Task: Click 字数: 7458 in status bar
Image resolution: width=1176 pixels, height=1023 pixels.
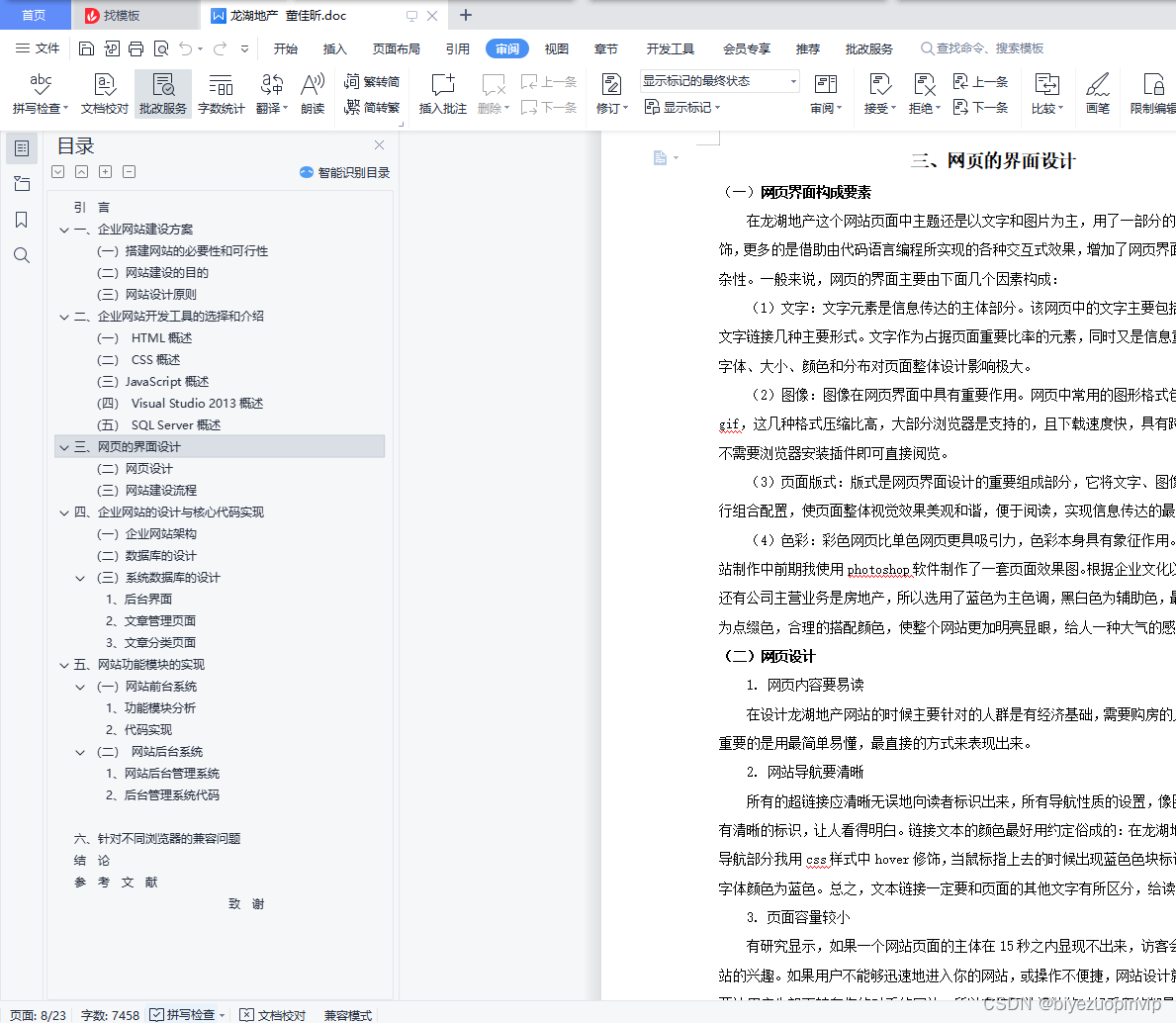Action: coord(110,1015)
